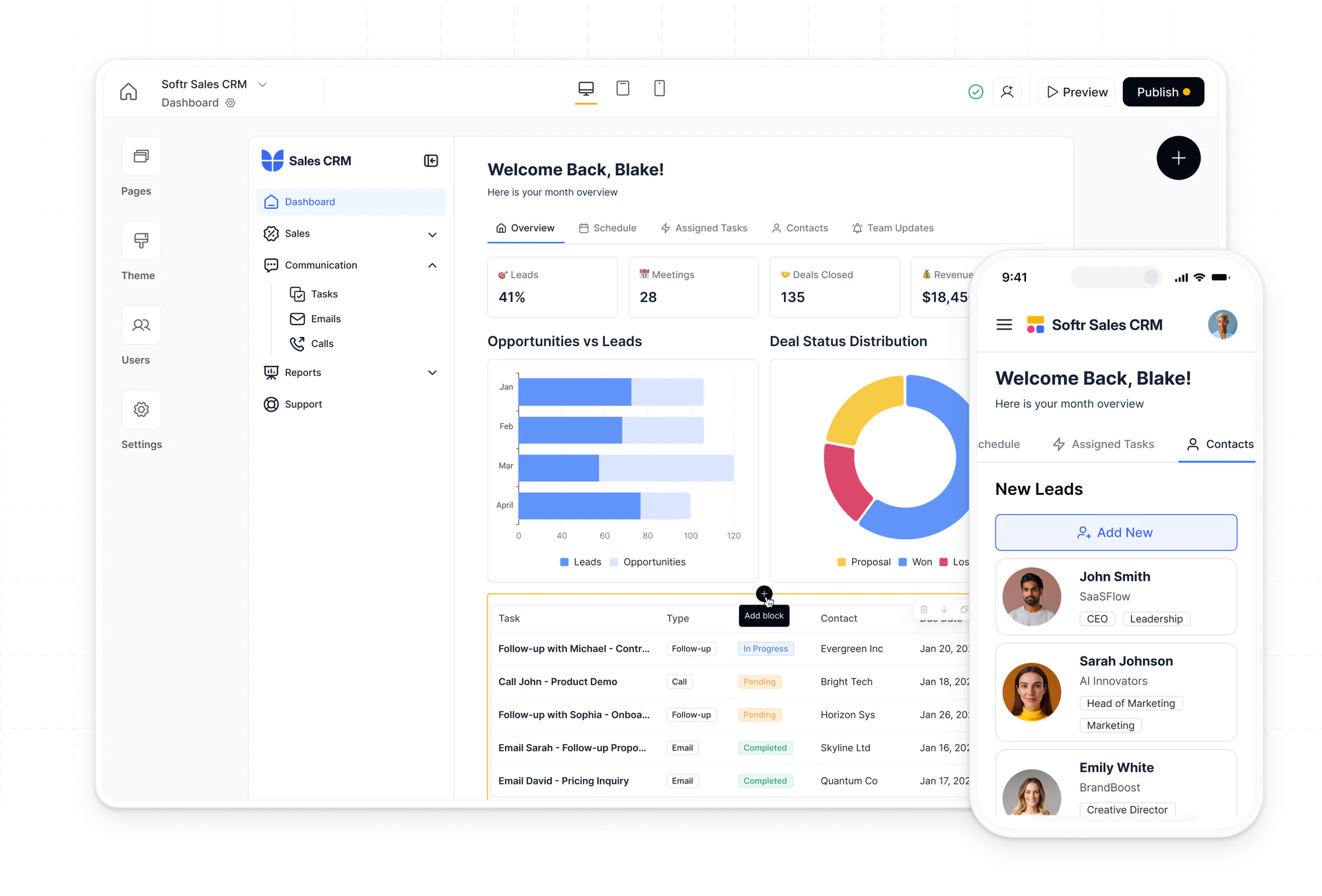The image size is (1322, 896).
Task: Open the Dashboard sidebar item
Action: [350, 202]
